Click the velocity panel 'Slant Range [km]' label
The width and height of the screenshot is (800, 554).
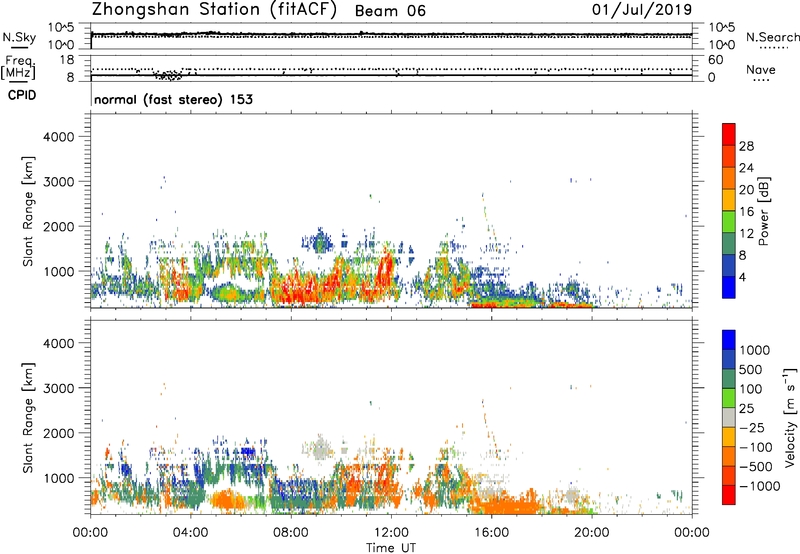(28, 418)
